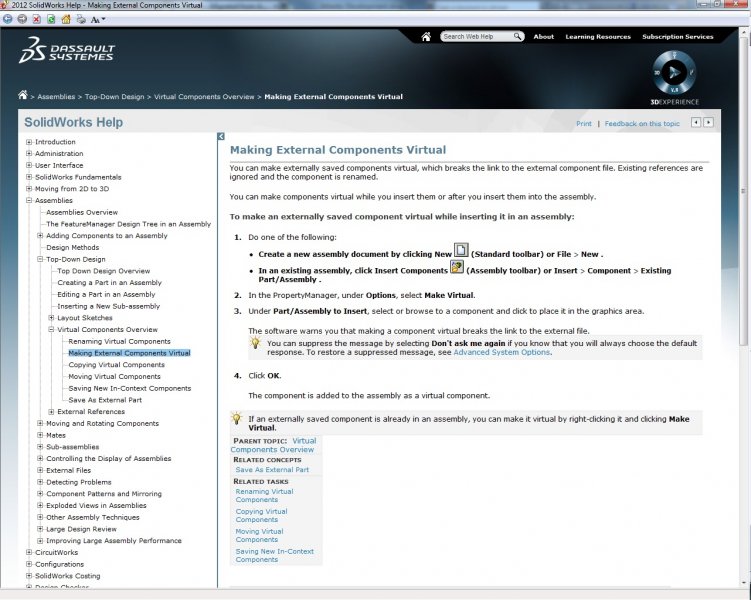Stop loading with the red X icon

pyautogui.click(x=36, y=19)
